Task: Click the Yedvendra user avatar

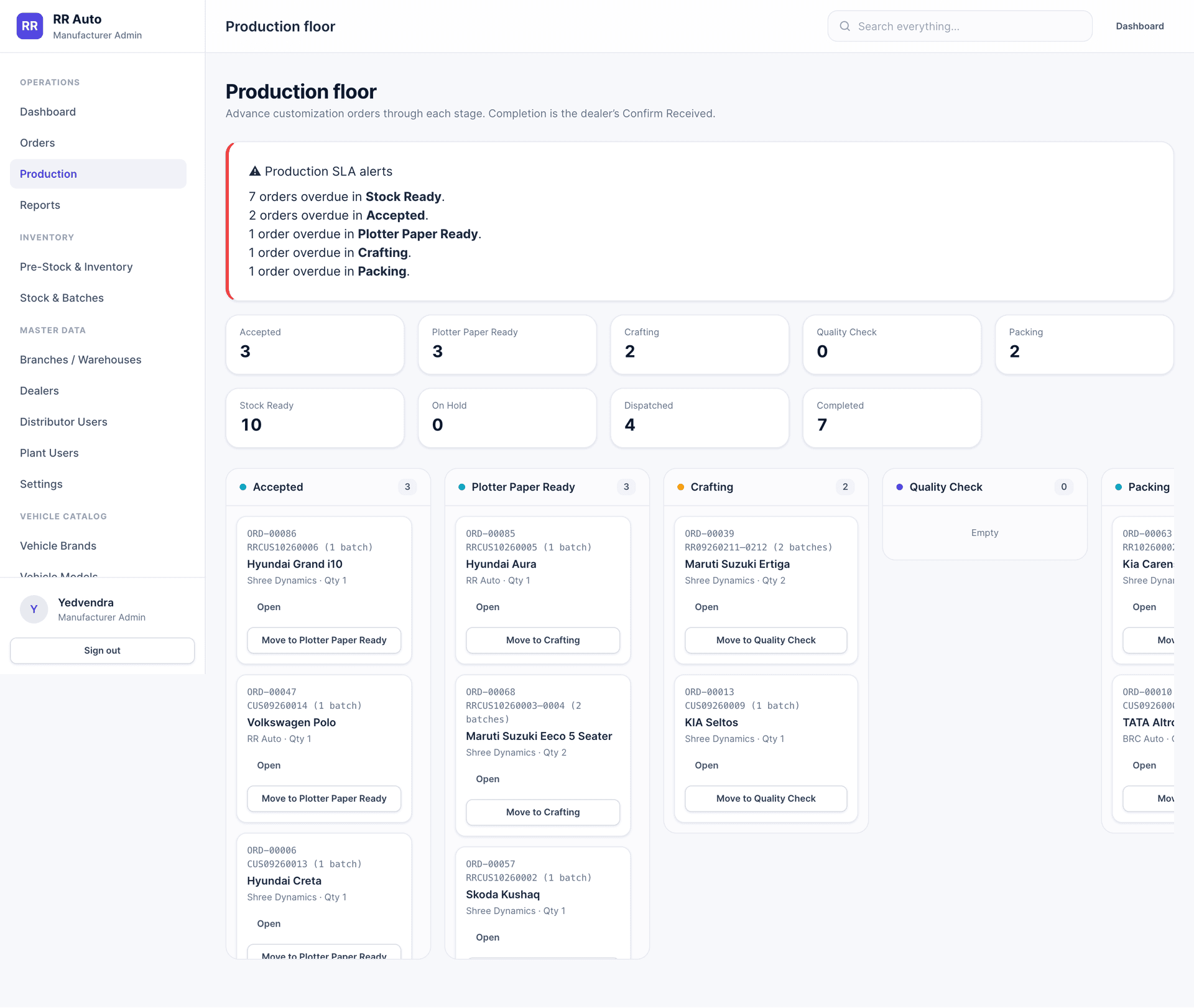Action: [34, 609]
